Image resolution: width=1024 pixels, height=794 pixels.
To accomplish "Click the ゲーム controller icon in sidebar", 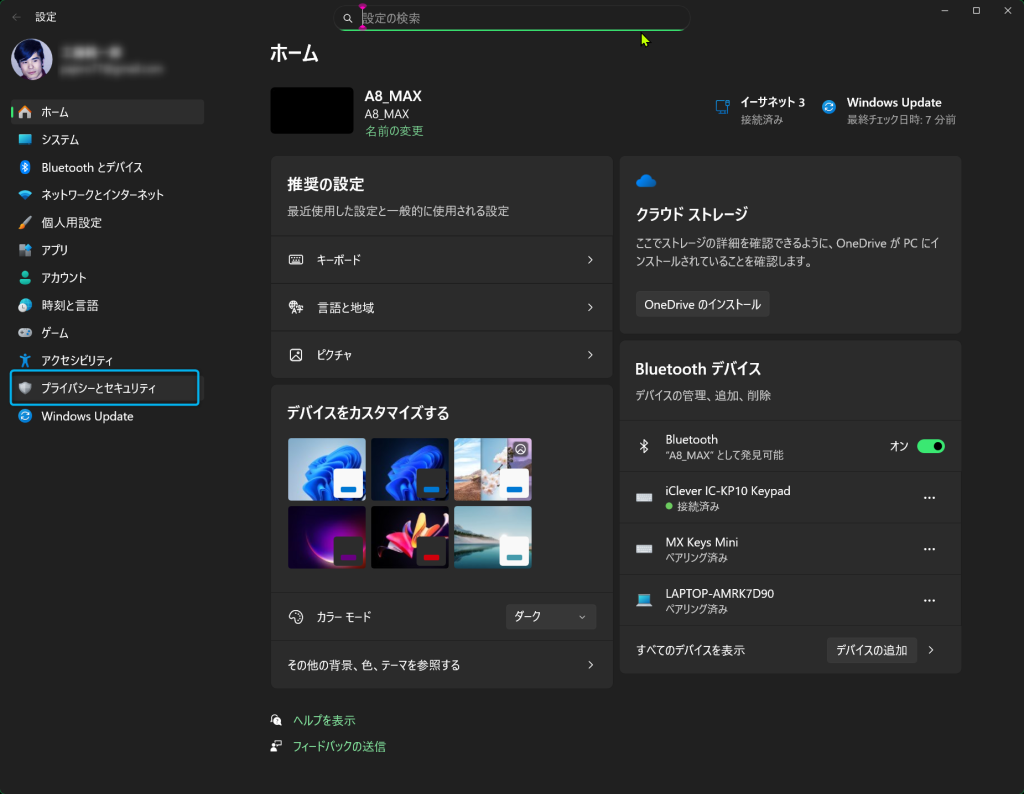I will 25,332.
